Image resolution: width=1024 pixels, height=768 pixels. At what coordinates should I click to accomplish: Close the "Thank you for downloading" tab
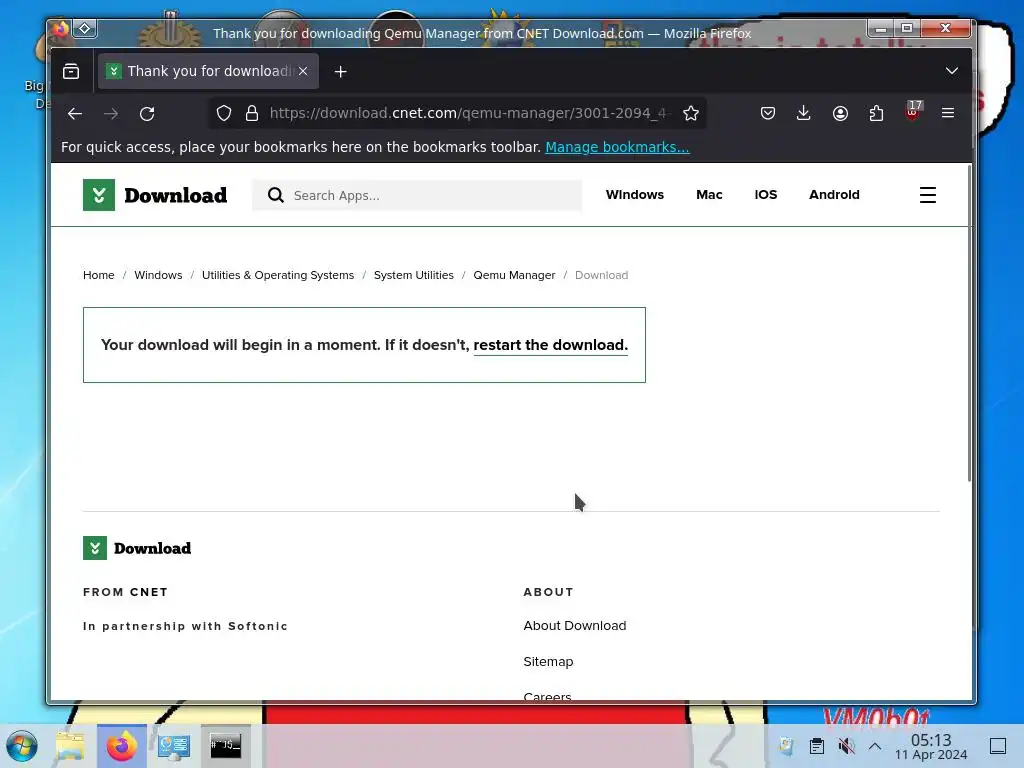point(303,71)
